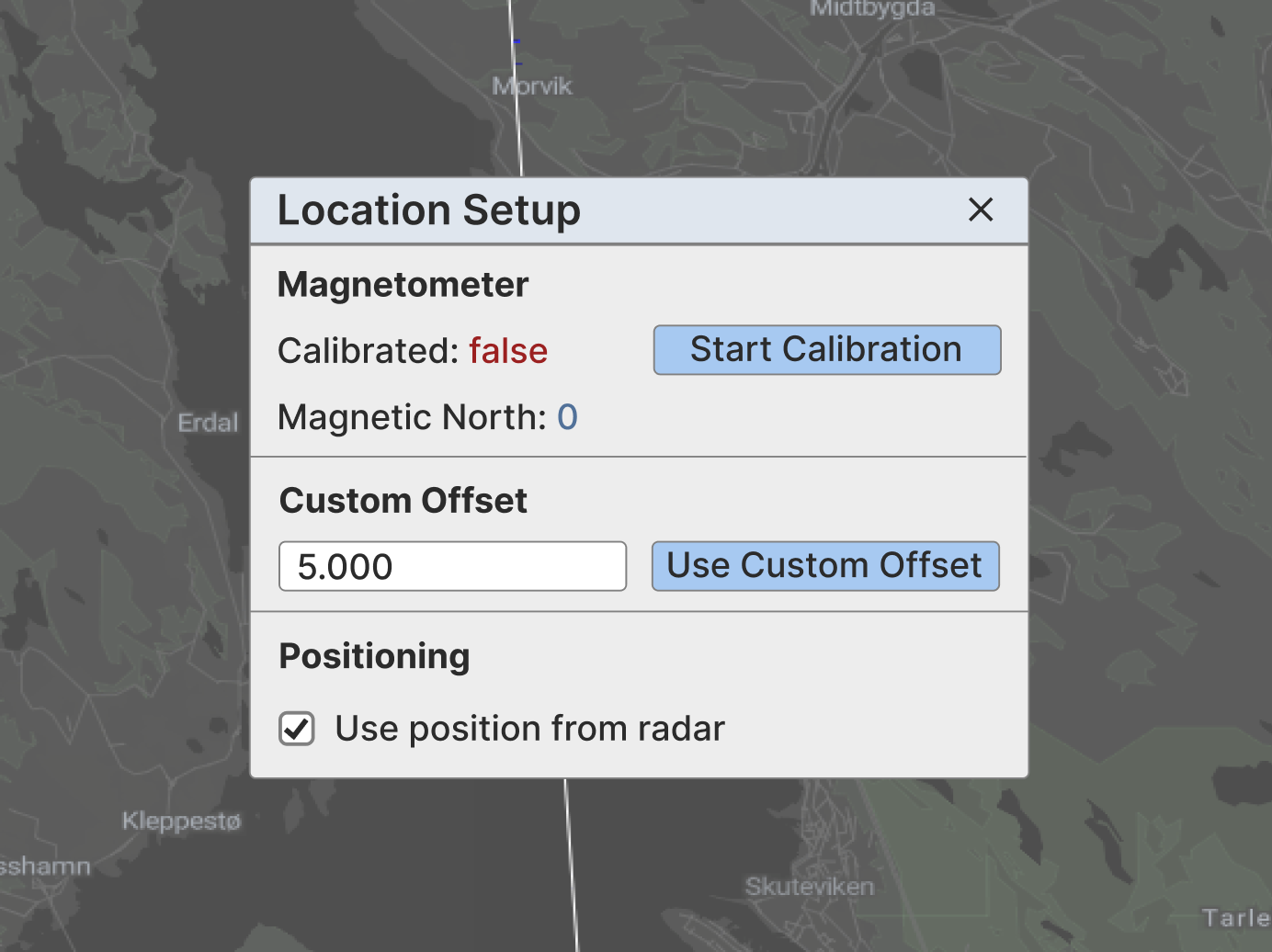
Task: Focus the custom offset input field
Action: tap(453, 566)
